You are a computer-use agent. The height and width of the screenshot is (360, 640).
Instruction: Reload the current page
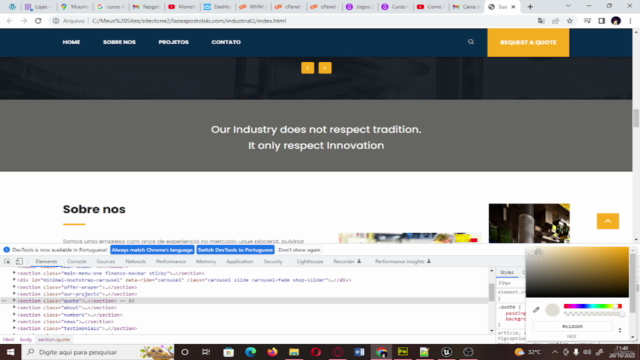click(38, 21)
